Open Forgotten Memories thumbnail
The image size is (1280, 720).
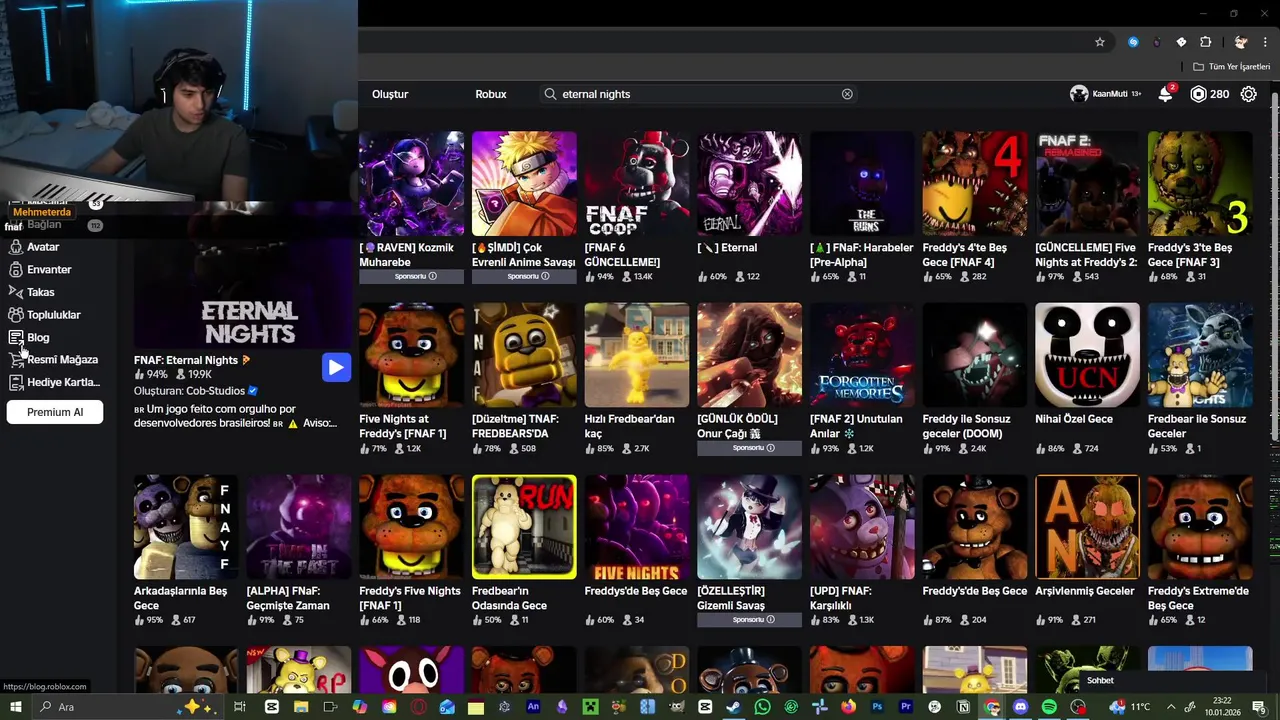pos(862,355)
